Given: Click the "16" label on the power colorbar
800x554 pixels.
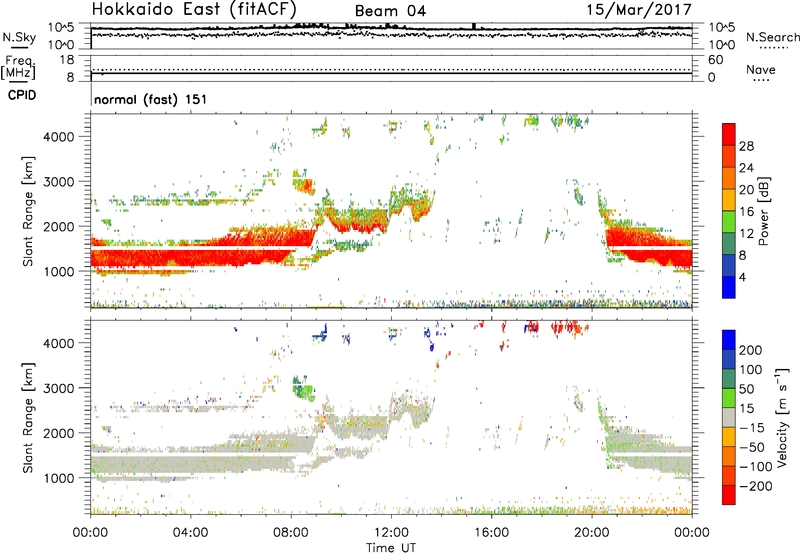Looking at the screenshot, I should (746, 212).
